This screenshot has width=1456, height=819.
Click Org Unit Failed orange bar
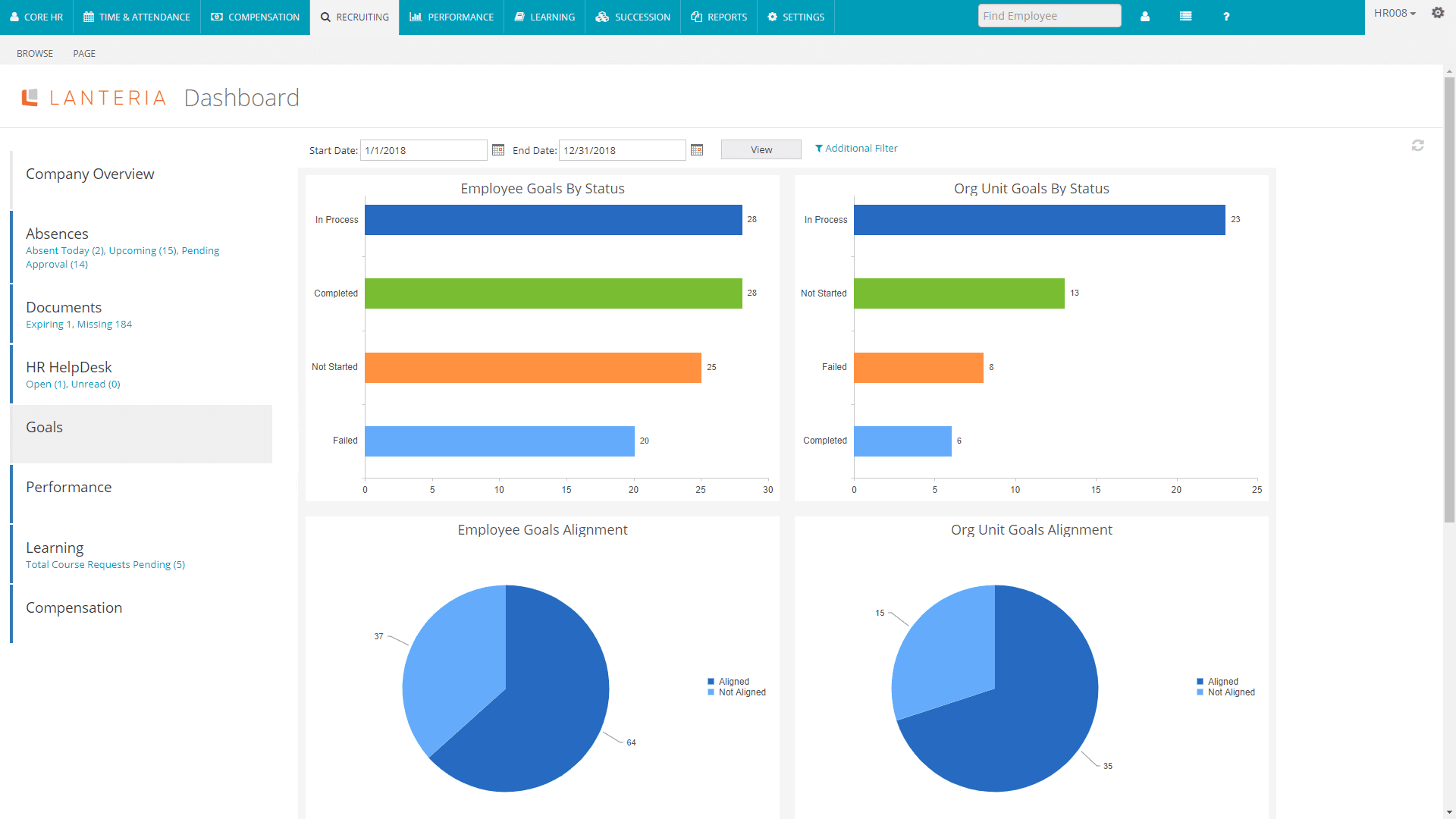pyautogui.click(x=918, y=367)
